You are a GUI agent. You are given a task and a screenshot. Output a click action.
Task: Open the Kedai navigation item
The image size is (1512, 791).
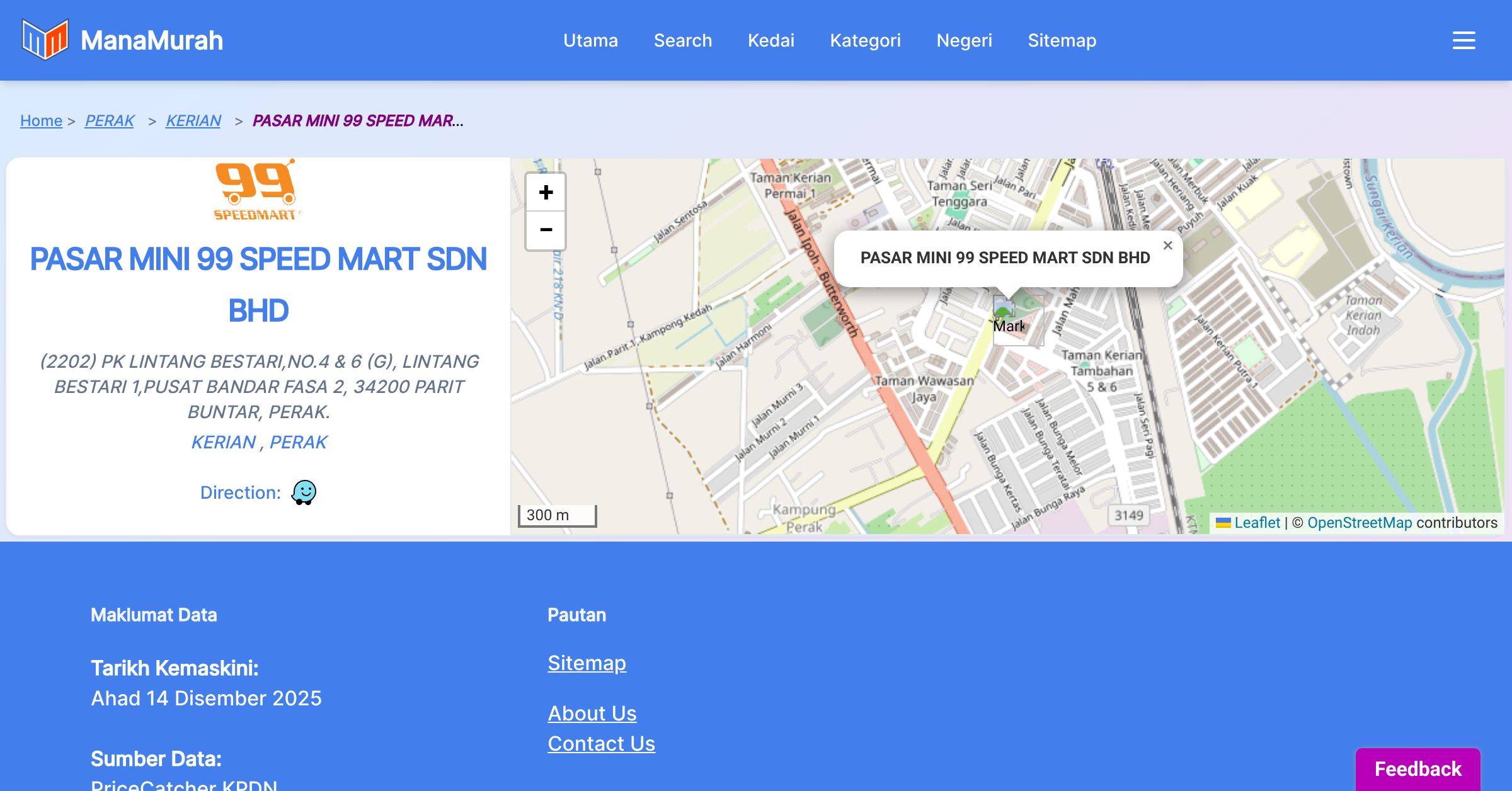click(770, 40)
